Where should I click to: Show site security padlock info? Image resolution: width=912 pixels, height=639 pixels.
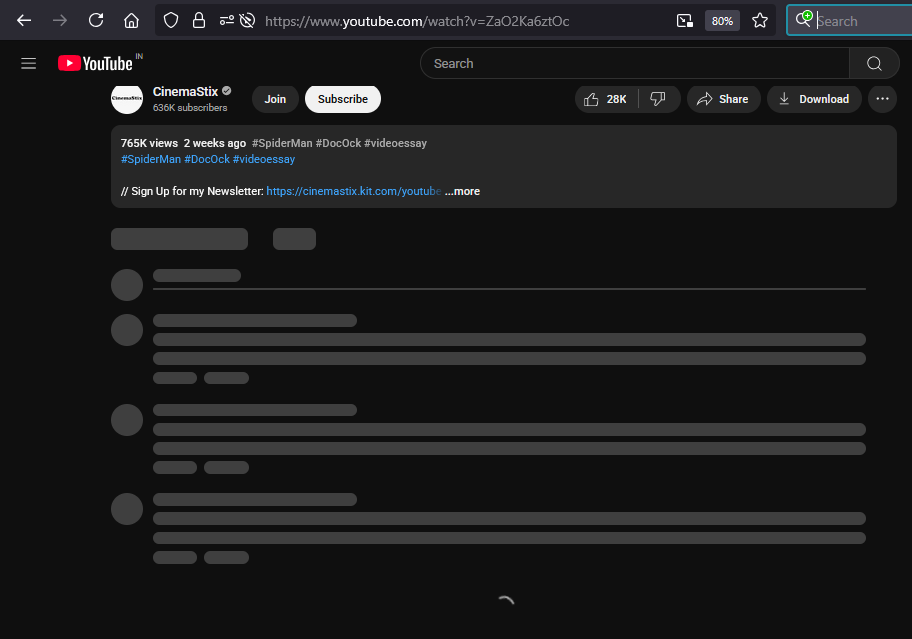coord(199,21)
